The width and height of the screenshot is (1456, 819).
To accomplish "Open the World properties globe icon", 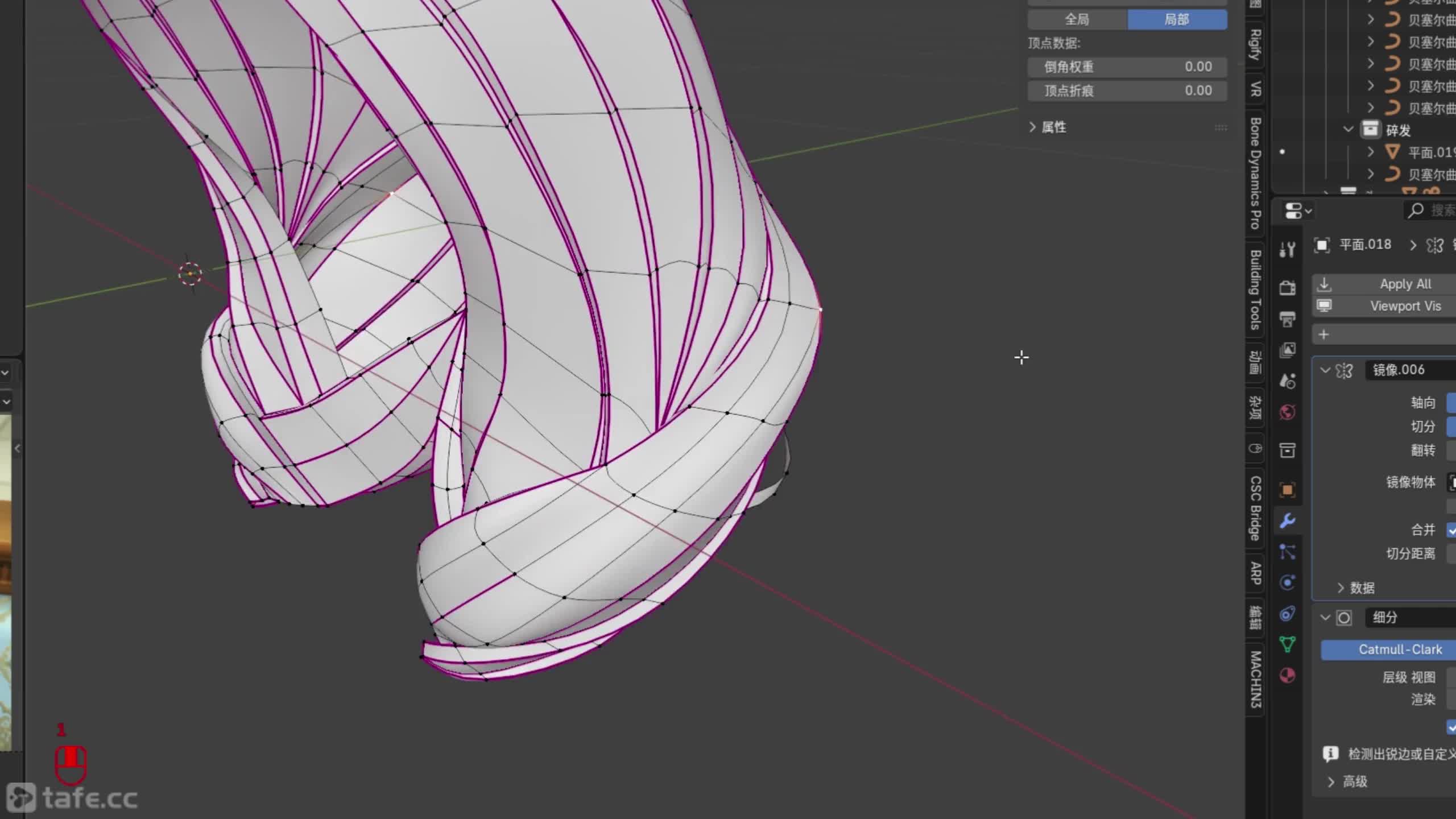I will click(x=1288, y=412).
